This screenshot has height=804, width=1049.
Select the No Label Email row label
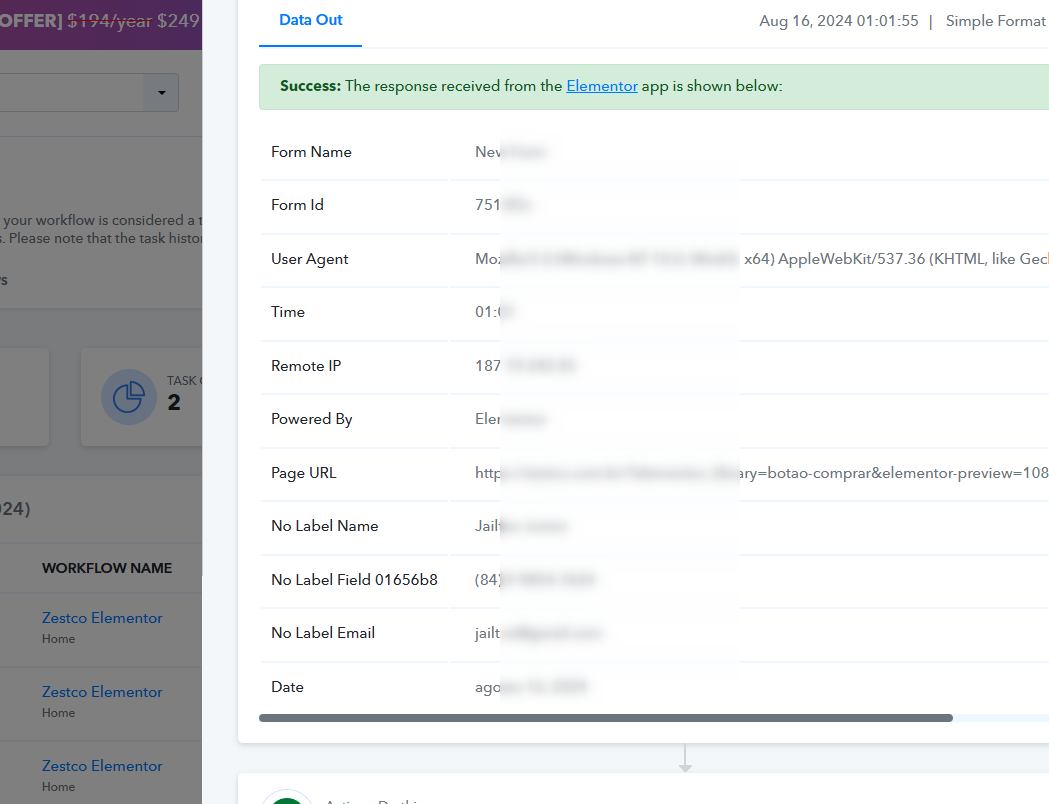tap(322, 633)
